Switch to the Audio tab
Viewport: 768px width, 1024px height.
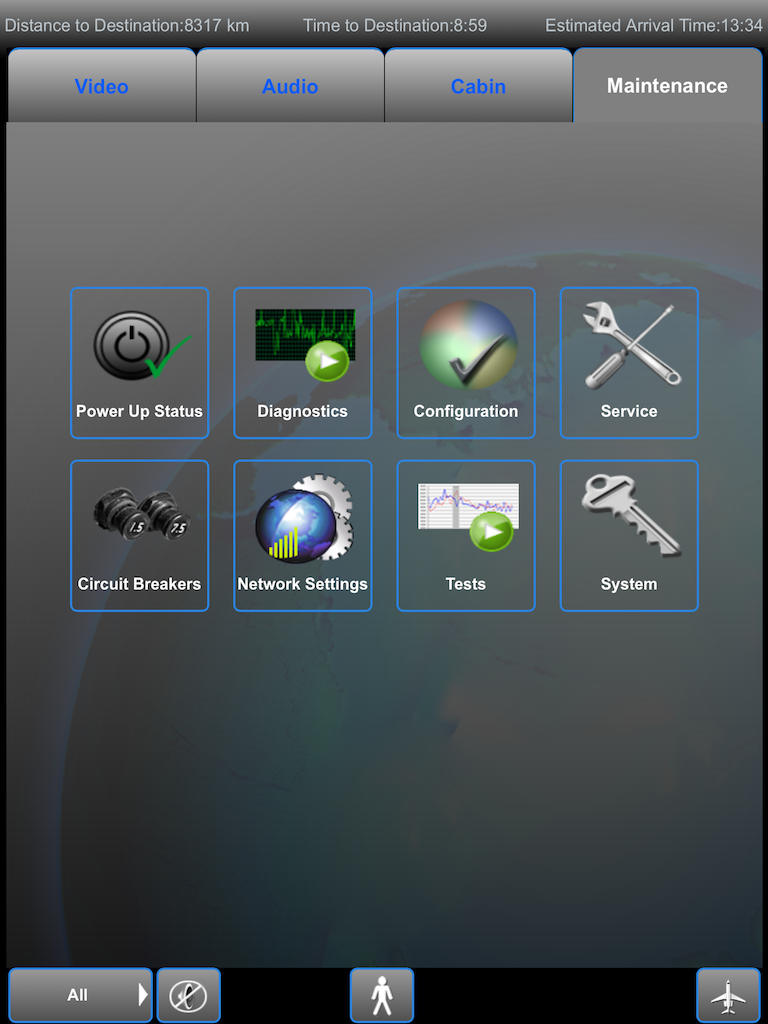pyautogui.click(x=291, y=86)
